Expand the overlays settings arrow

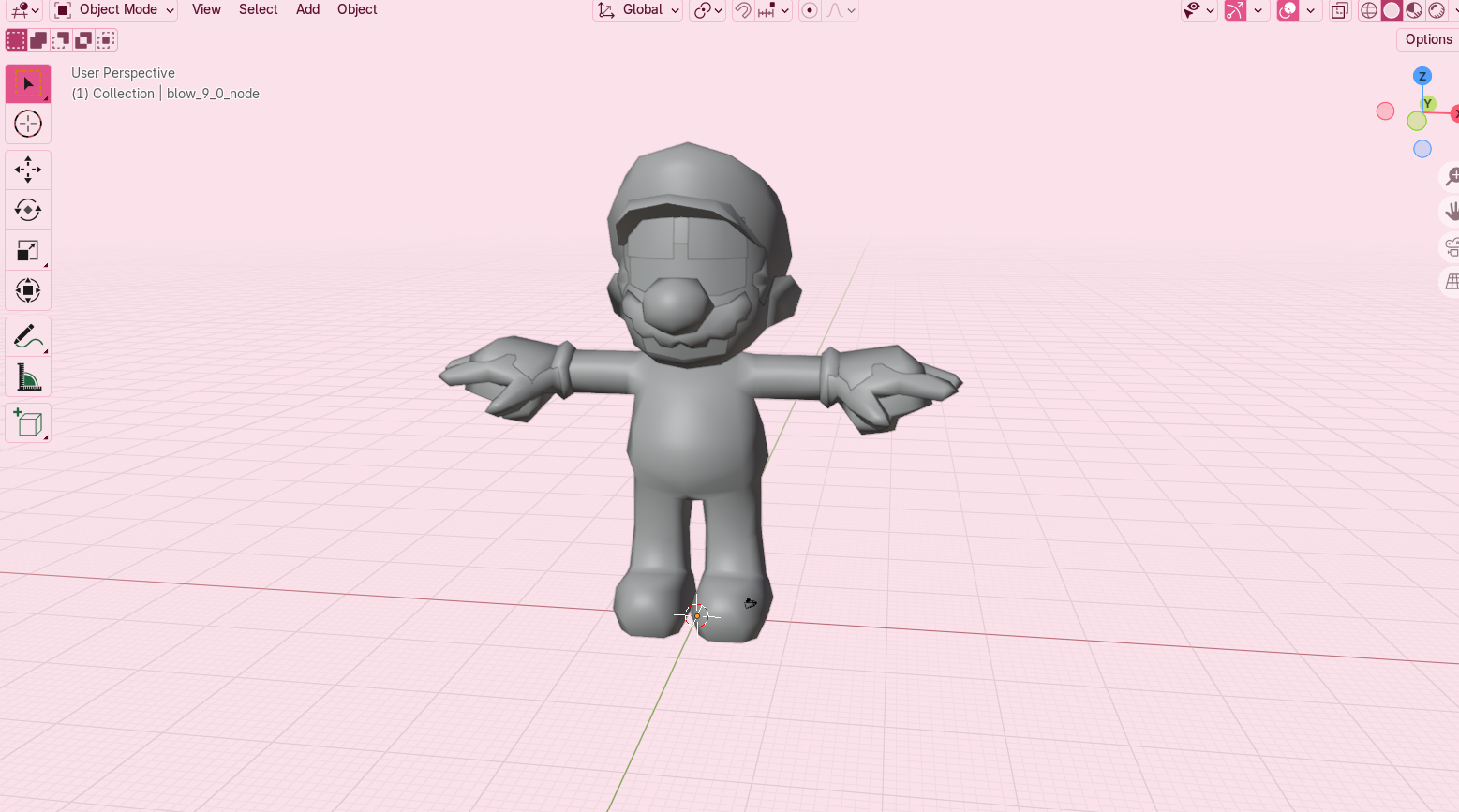pyautogui.click(x=1311, y=10)
